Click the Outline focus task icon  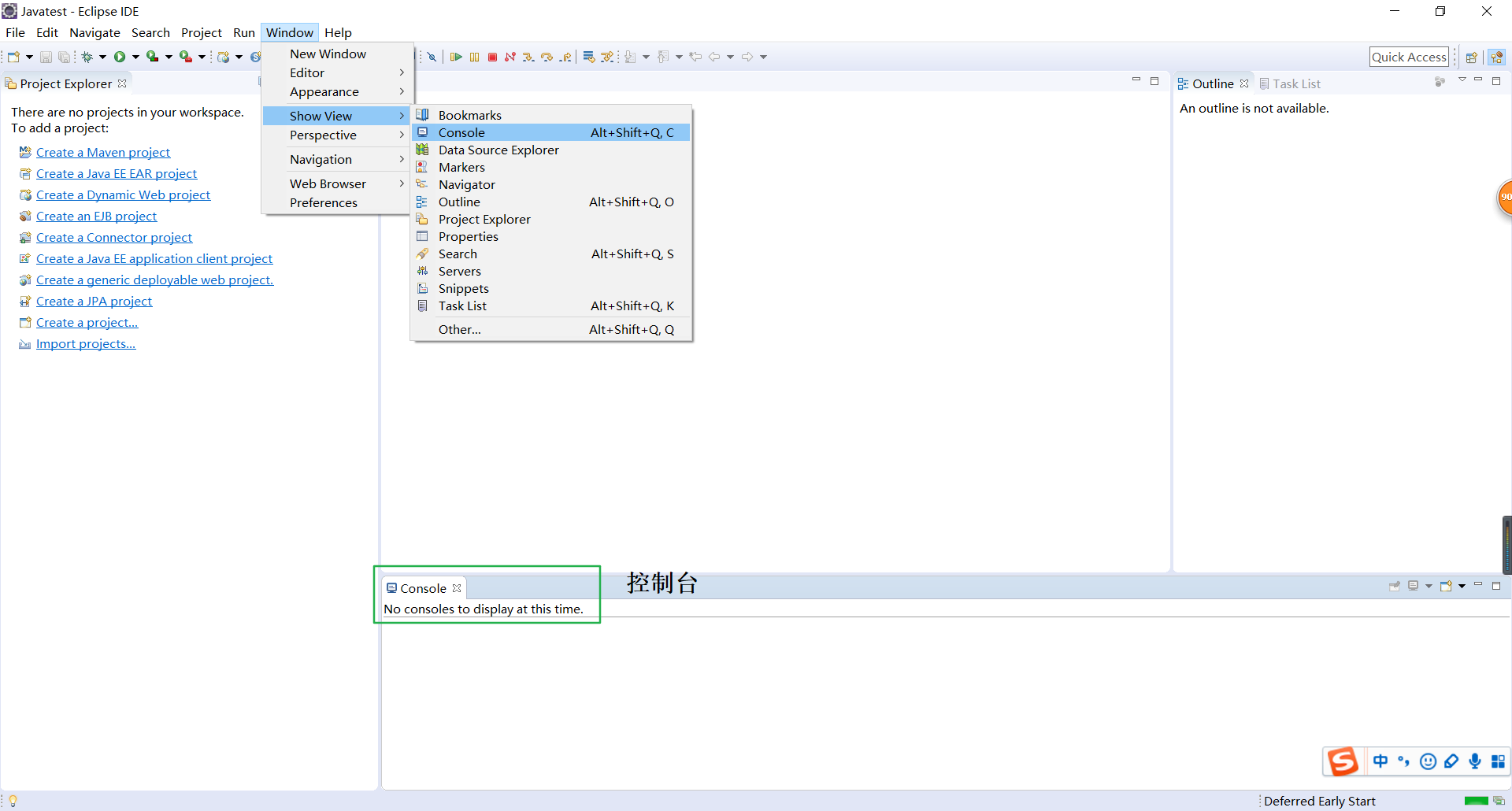(1440, 82)
